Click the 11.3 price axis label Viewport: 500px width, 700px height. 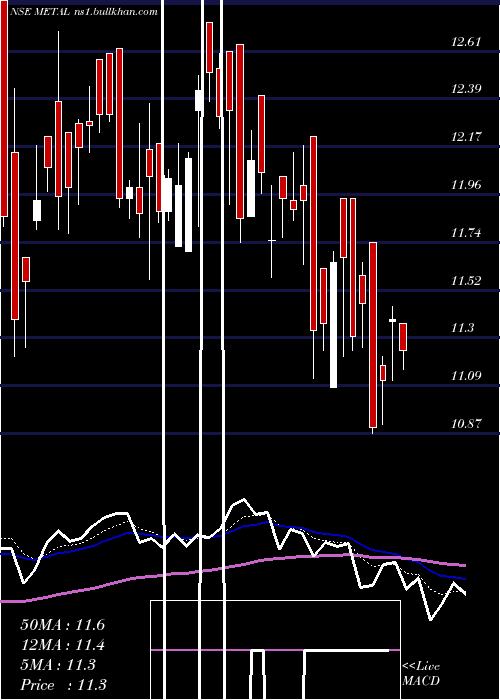point(462,328)
